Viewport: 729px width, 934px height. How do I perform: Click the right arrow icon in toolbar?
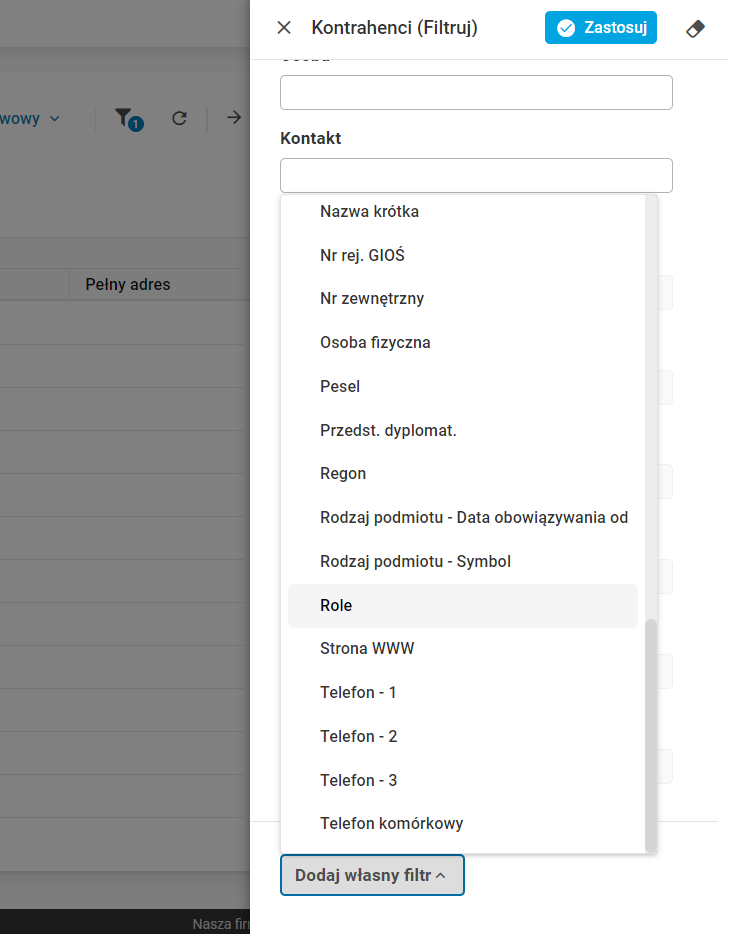pos(234,118)
